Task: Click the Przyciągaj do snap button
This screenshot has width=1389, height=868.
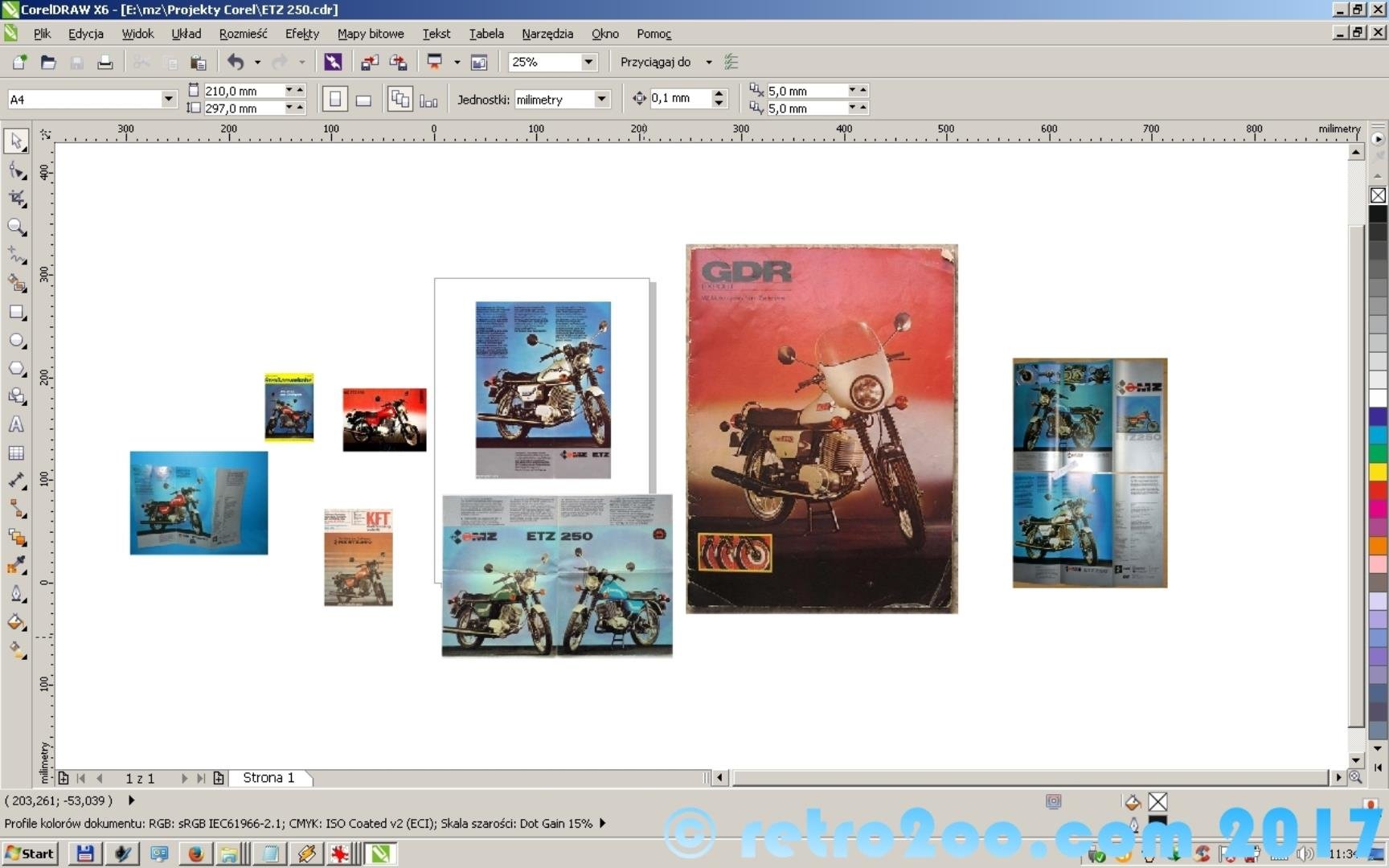Action: click(655, 62)
